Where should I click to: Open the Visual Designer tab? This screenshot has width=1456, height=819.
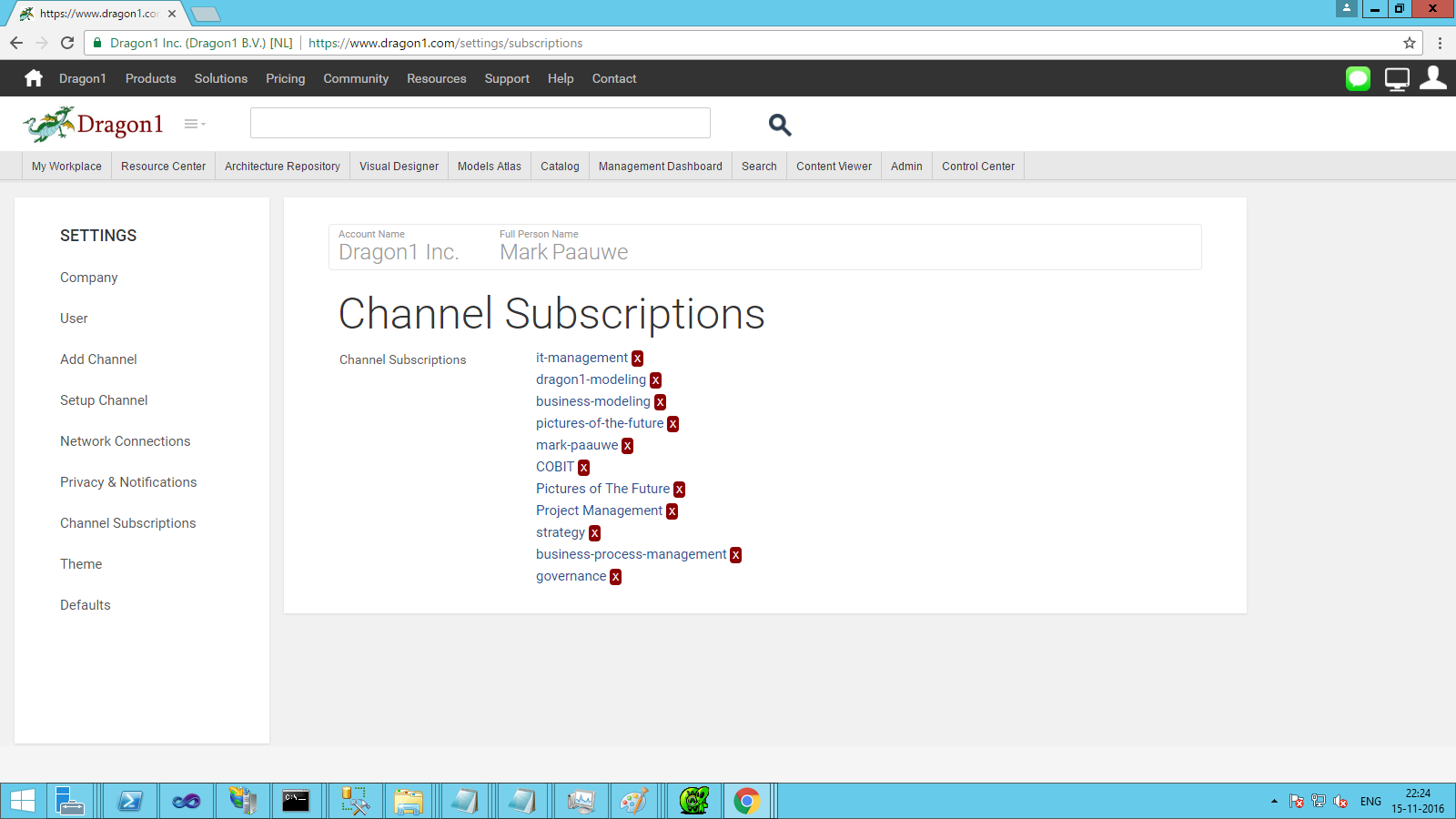tap(399, 166)
